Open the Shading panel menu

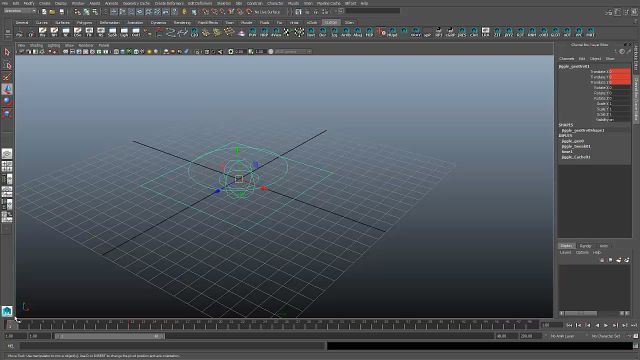pos(36,45)
